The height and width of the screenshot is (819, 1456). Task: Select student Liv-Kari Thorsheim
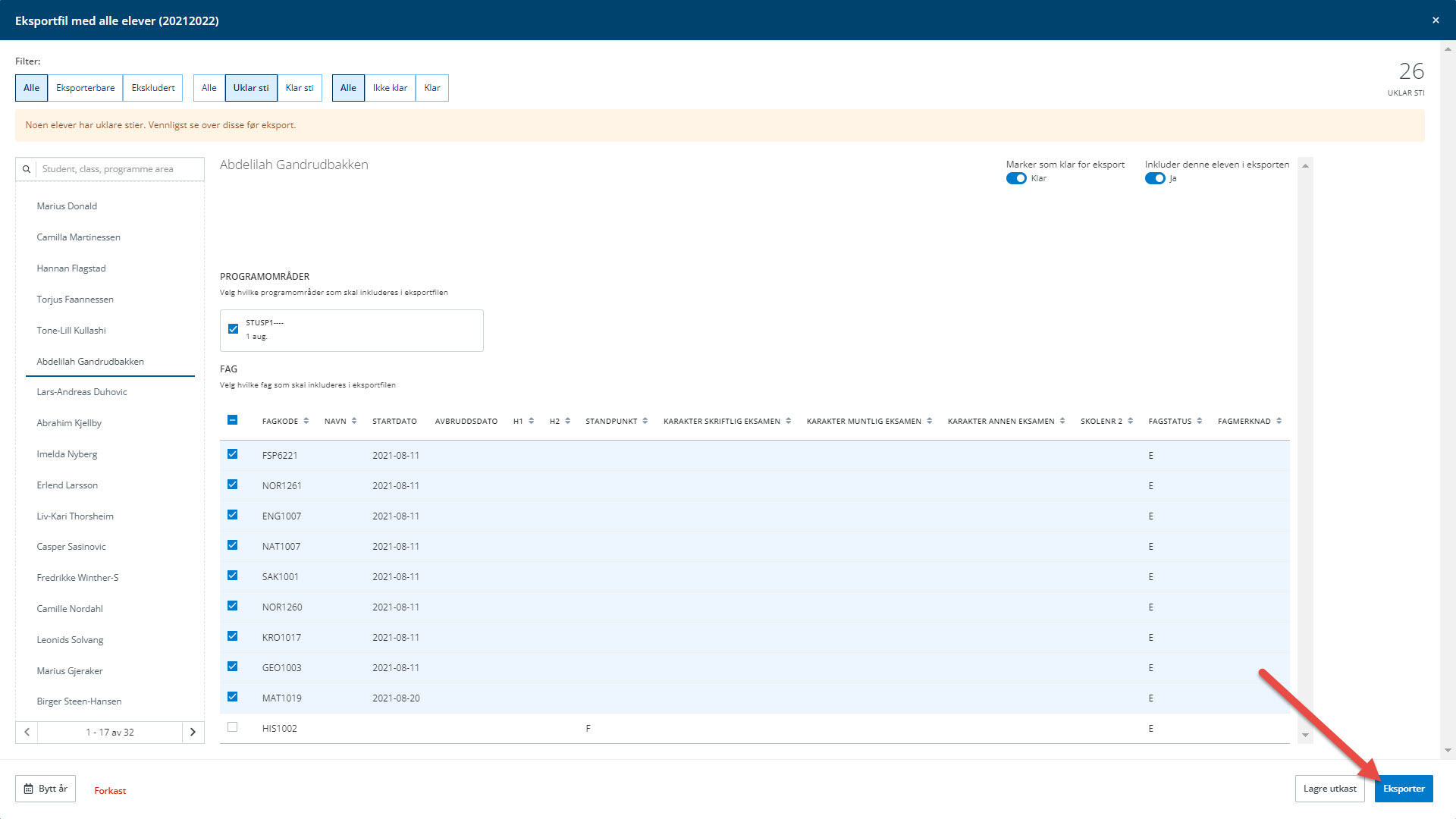(75, 516)
